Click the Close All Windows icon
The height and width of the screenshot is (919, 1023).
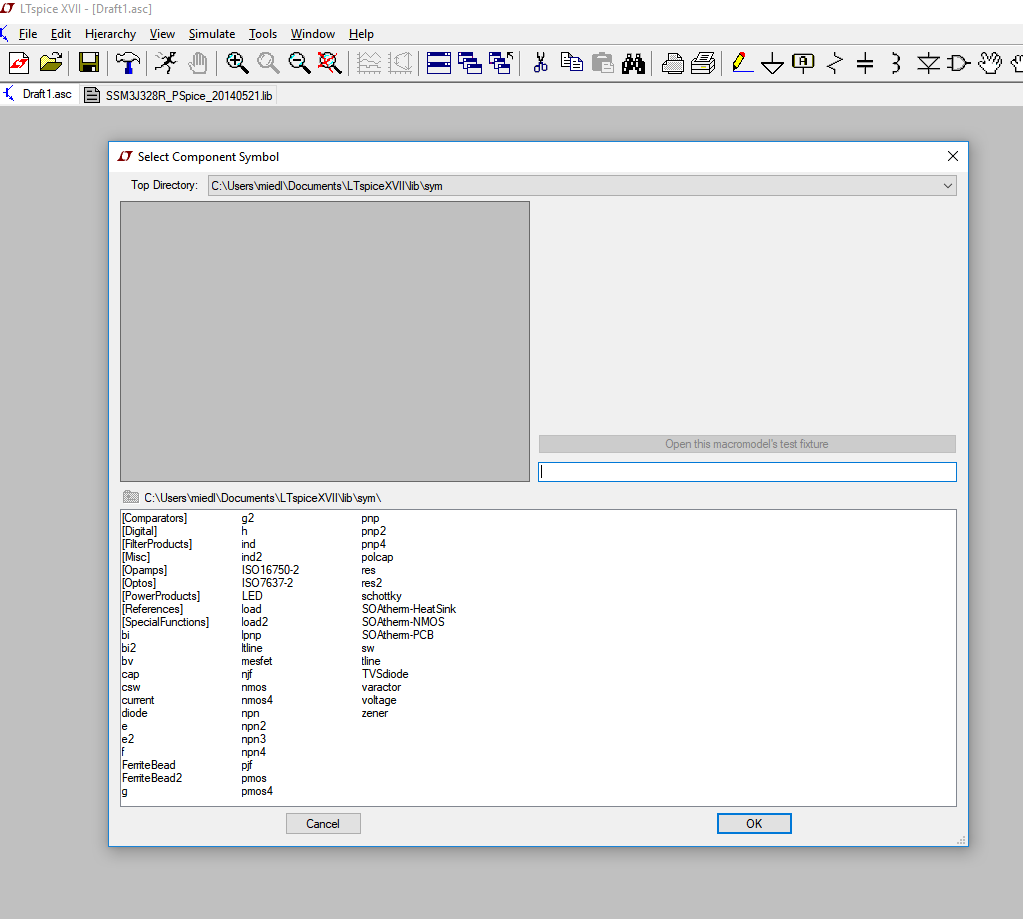(501, 63)
